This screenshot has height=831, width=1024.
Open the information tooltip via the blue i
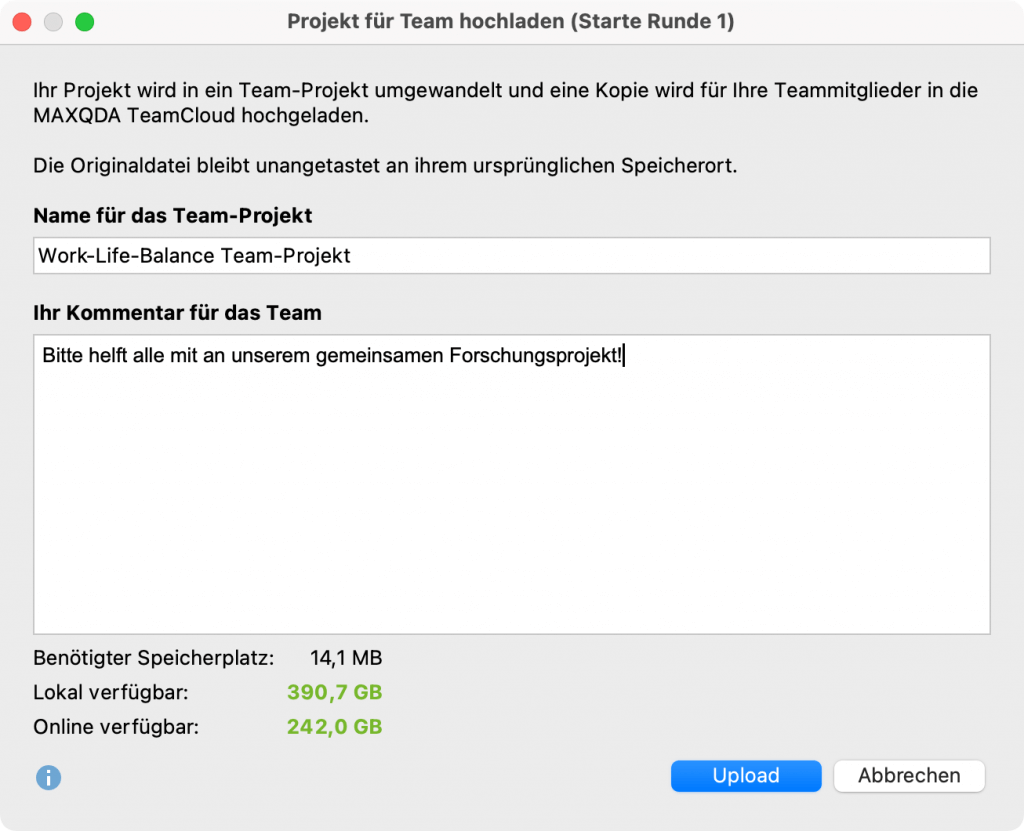[x=47, y=777]
